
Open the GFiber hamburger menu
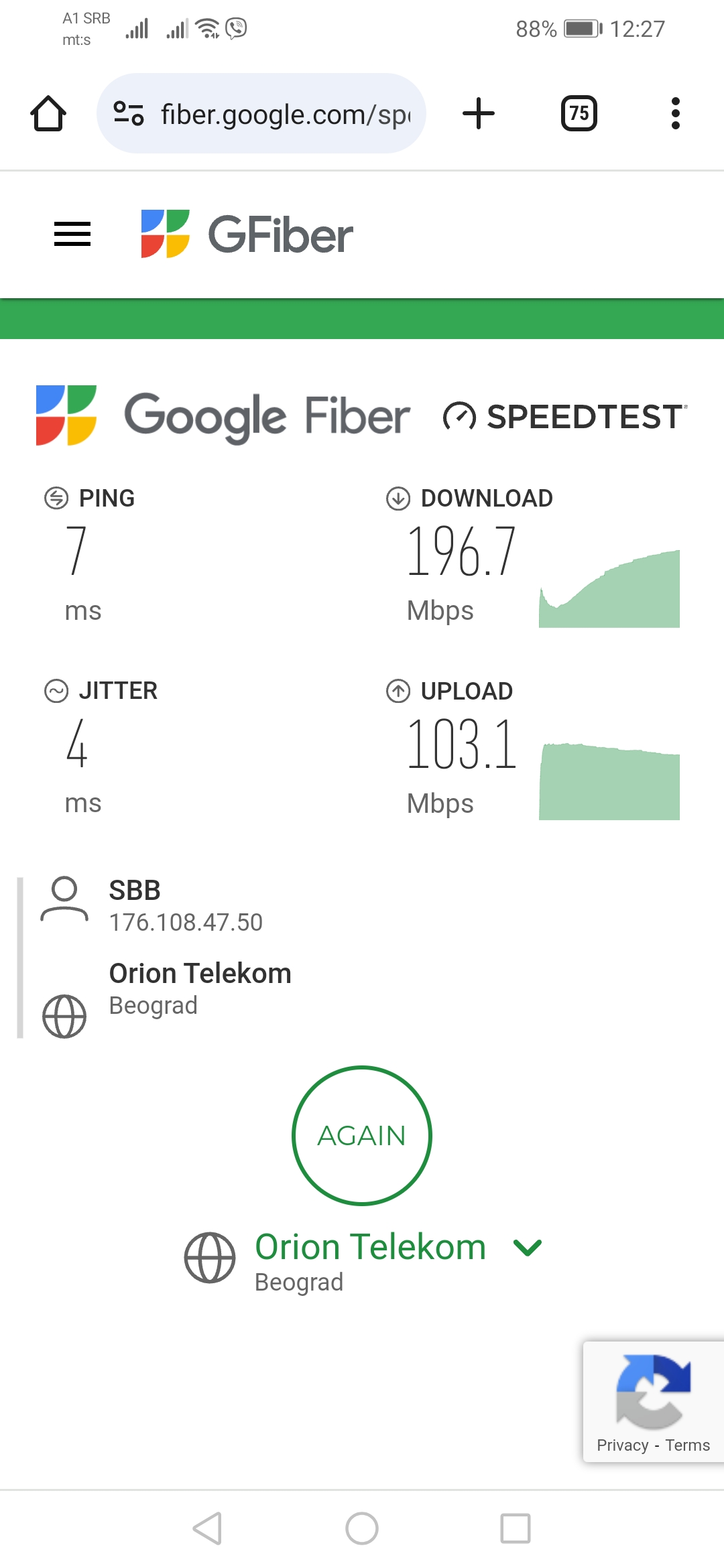click(72, 234)
